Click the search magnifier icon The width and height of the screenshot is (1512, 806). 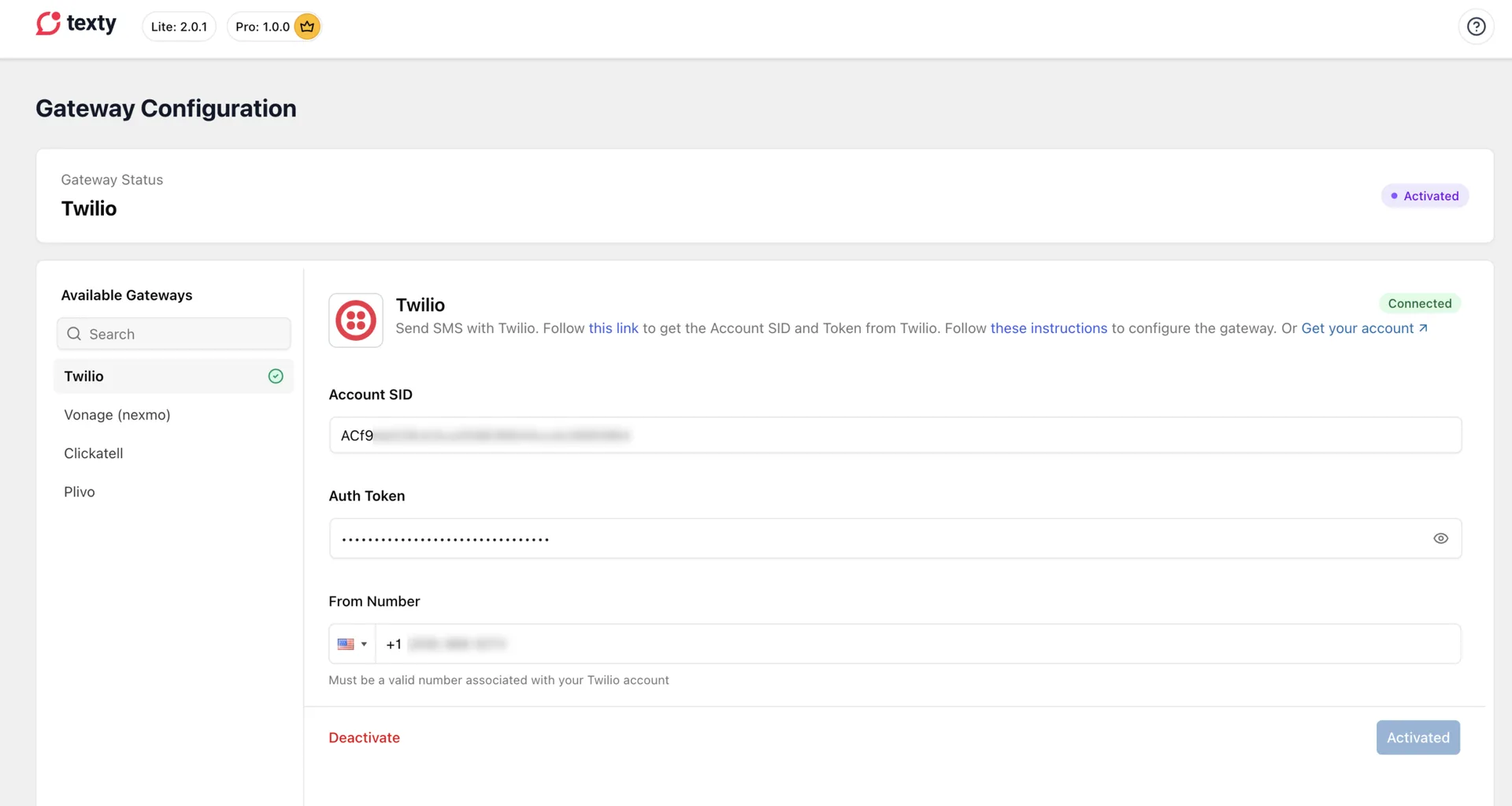[74, 334]
